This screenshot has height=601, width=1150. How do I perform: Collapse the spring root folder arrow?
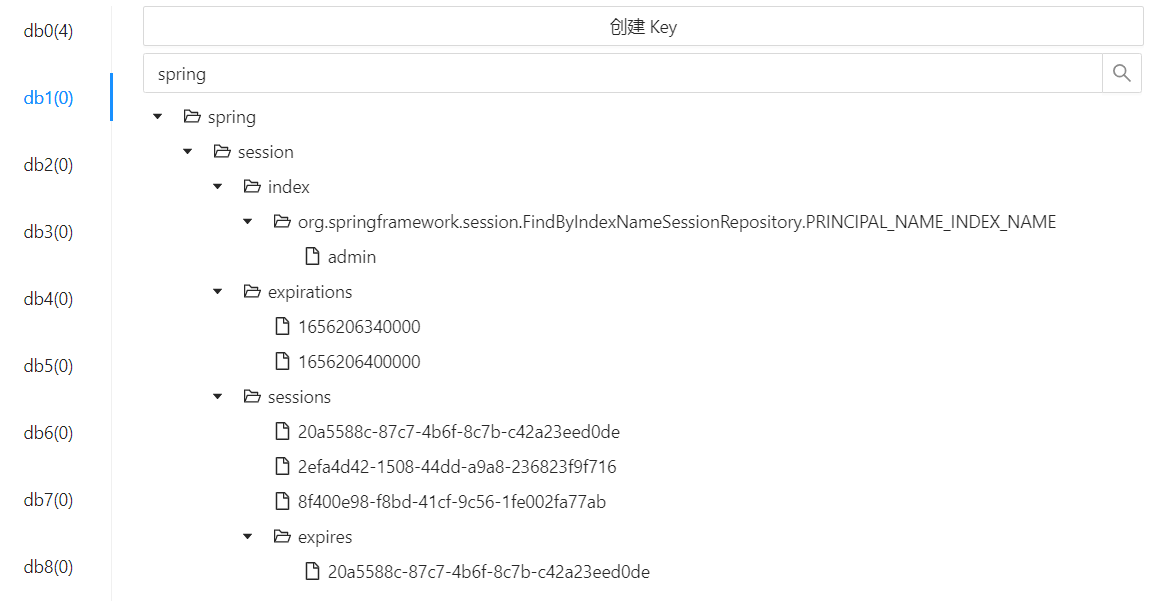[157, 117]
